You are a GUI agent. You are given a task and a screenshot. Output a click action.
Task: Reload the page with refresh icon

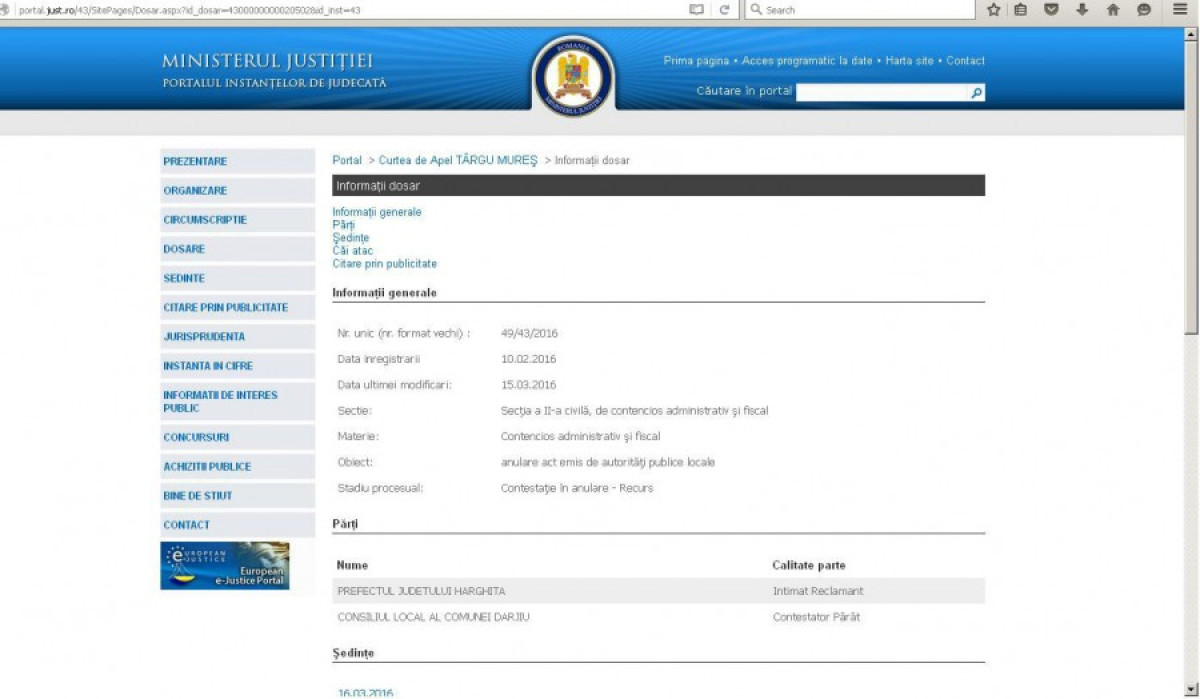724,10
